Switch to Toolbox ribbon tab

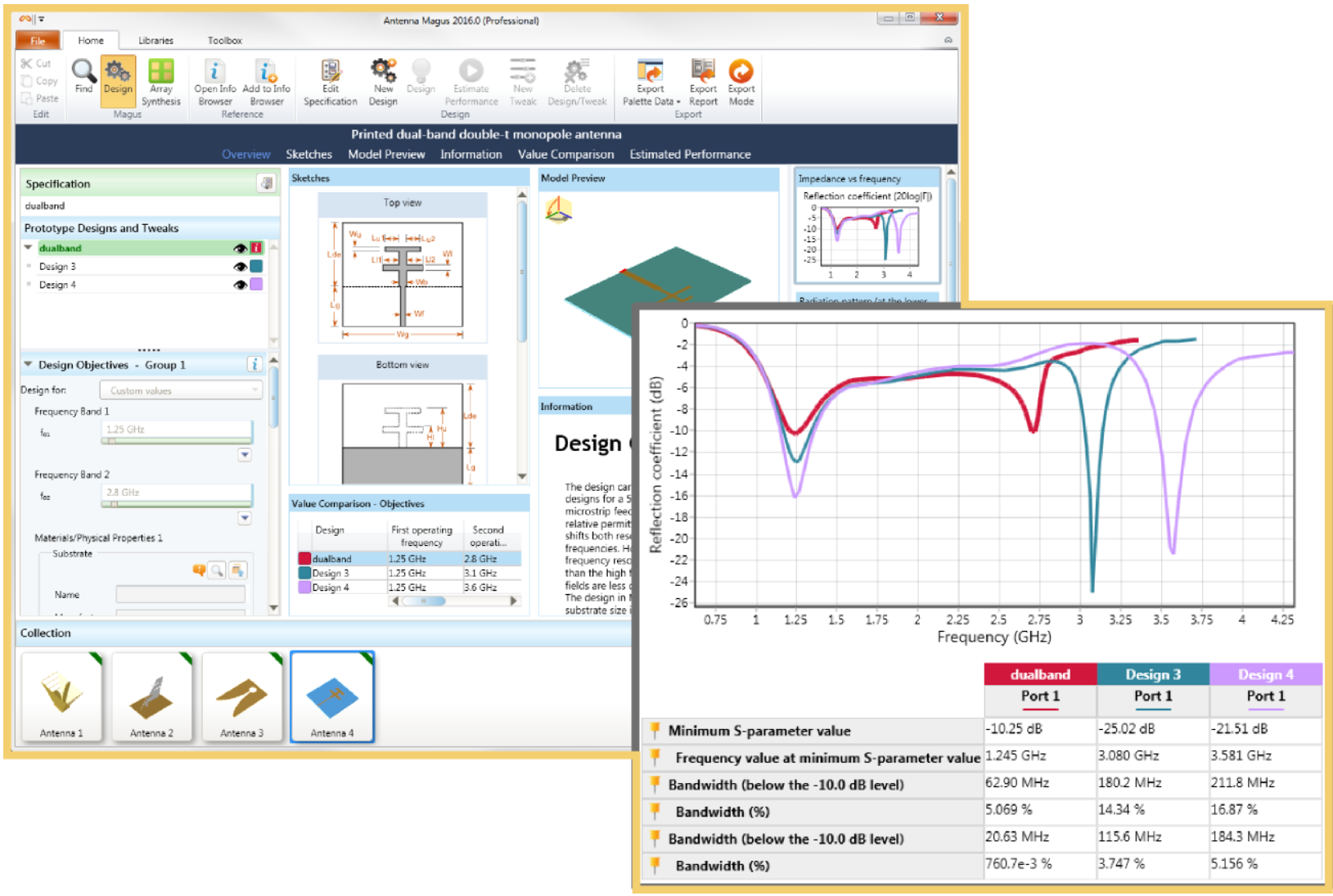pos(224,40)
